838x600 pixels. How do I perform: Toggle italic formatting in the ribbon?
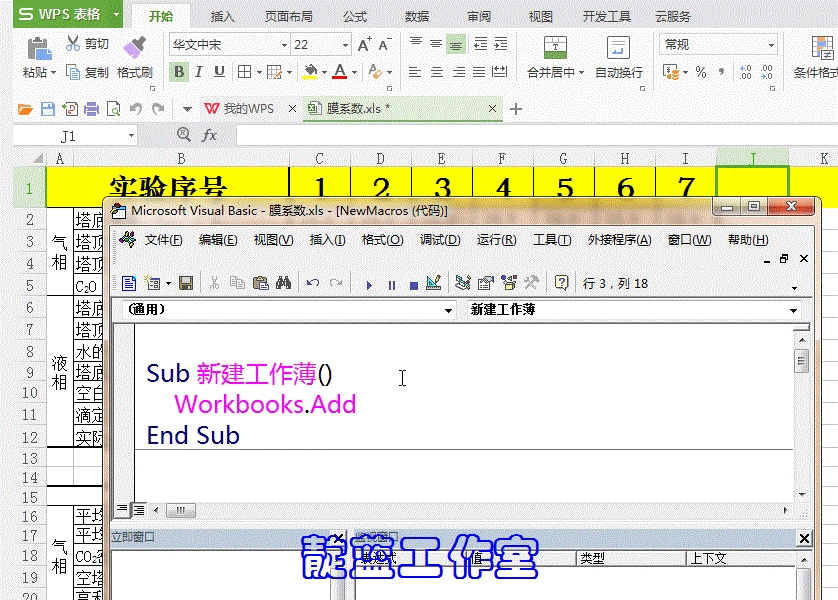point(199,71)
